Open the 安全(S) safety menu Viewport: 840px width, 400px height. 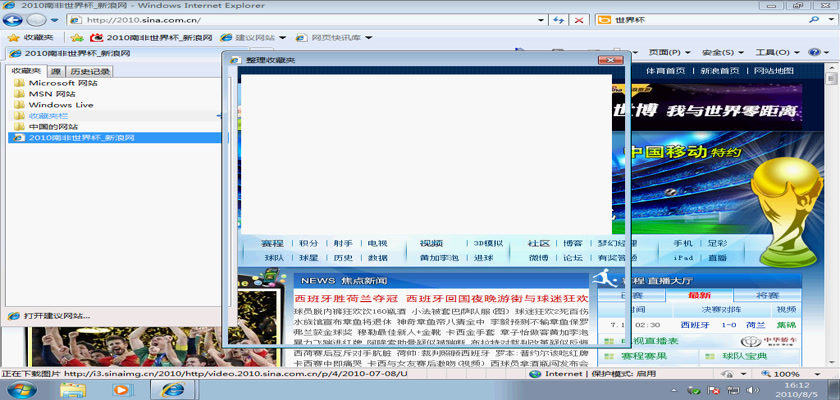(722, 53)
